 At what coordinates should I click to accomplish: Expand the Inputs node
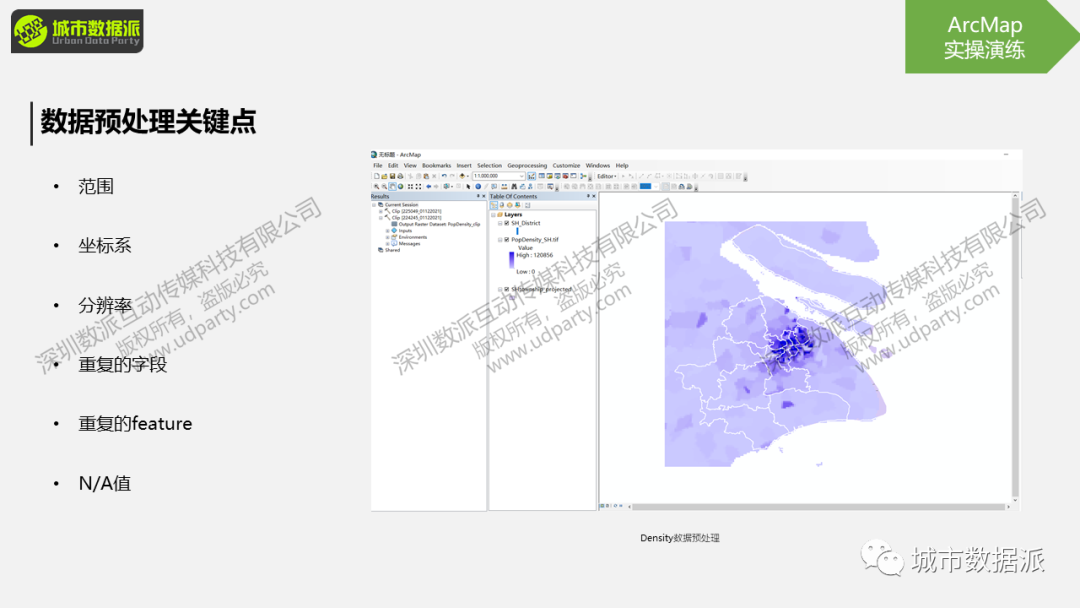[388, 231]
